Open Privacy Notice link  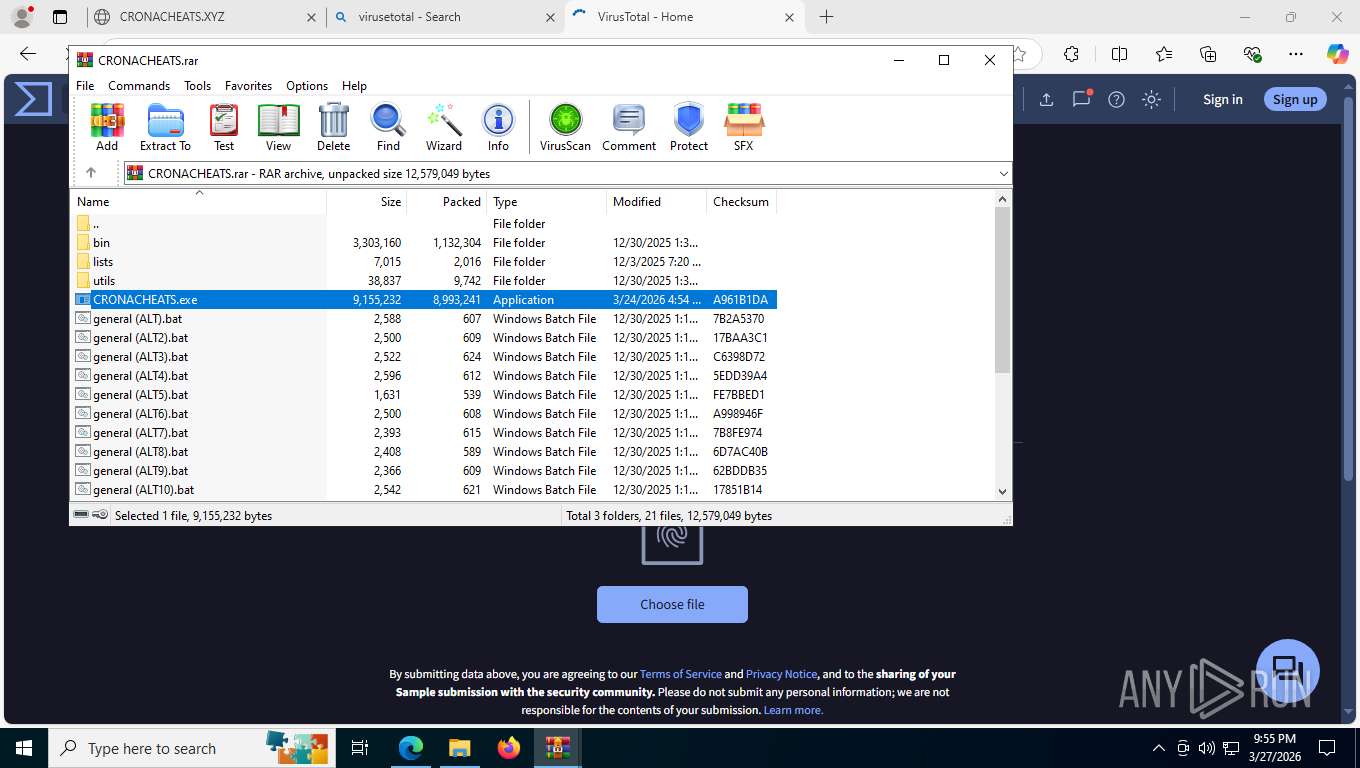pyautogui.click(x=781, y=674)
